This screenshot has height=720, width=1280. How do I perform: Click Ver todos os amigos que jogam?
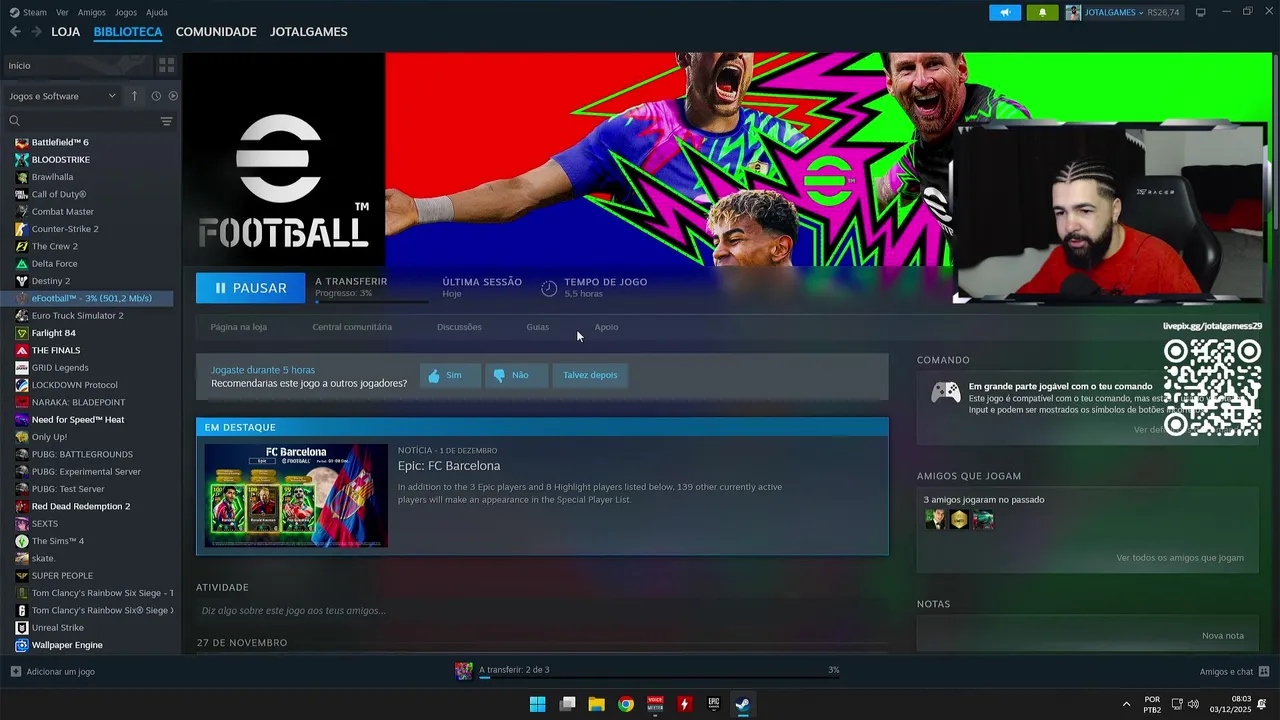tap(1180, 558)
